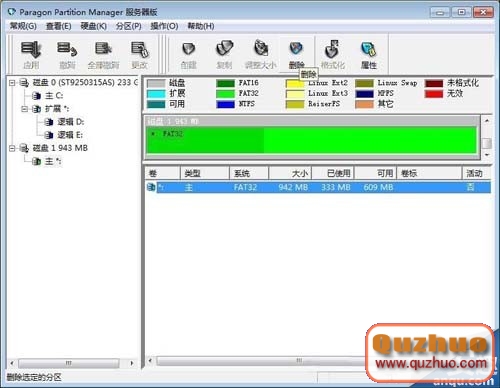
Task: Click the 942 MB size cell
Action: [x=293, y=187]
